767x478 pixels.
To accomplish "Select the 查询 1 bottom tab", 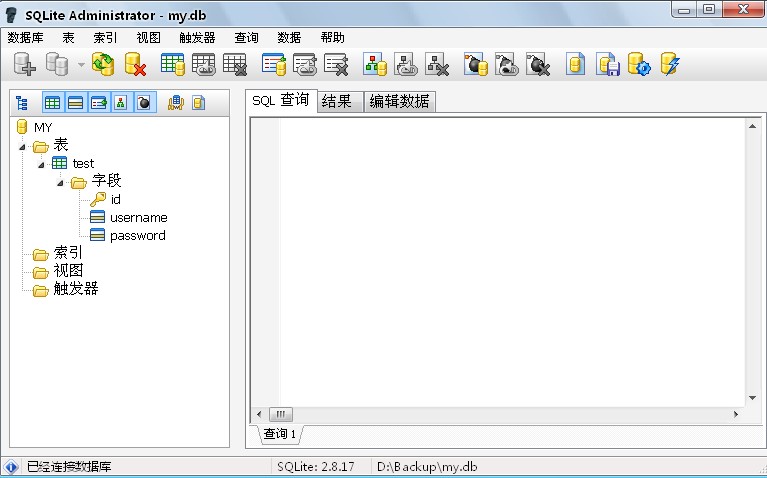I will [280, 433].
